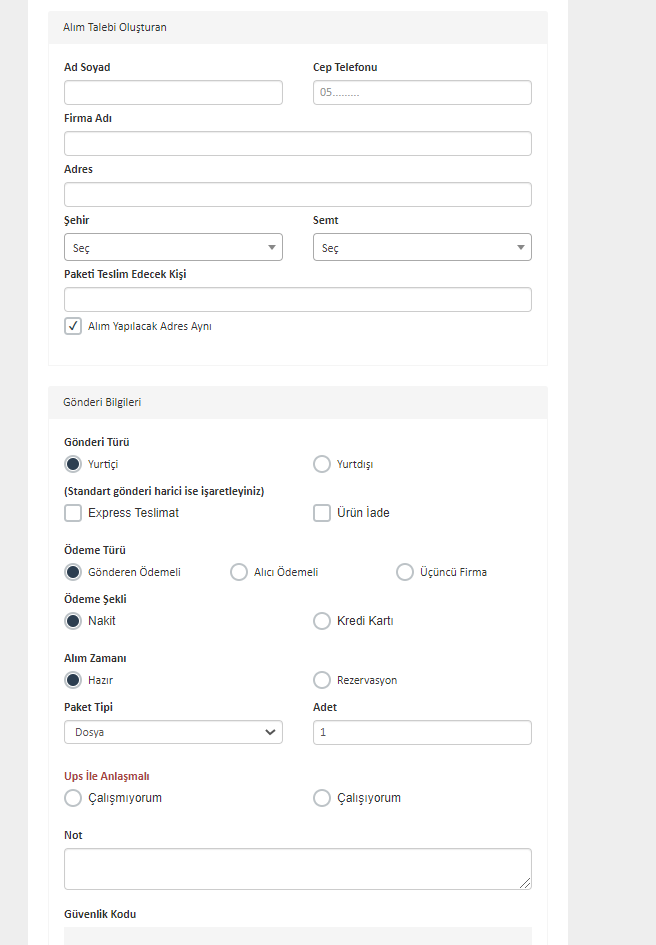Open the Semt dropdown

click(422, 247)
